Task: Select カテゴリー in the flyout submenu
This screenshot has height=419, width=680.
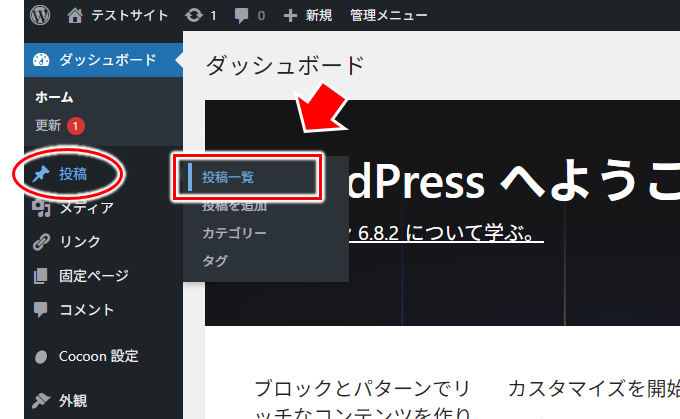Action: click(x=234, y=233)
